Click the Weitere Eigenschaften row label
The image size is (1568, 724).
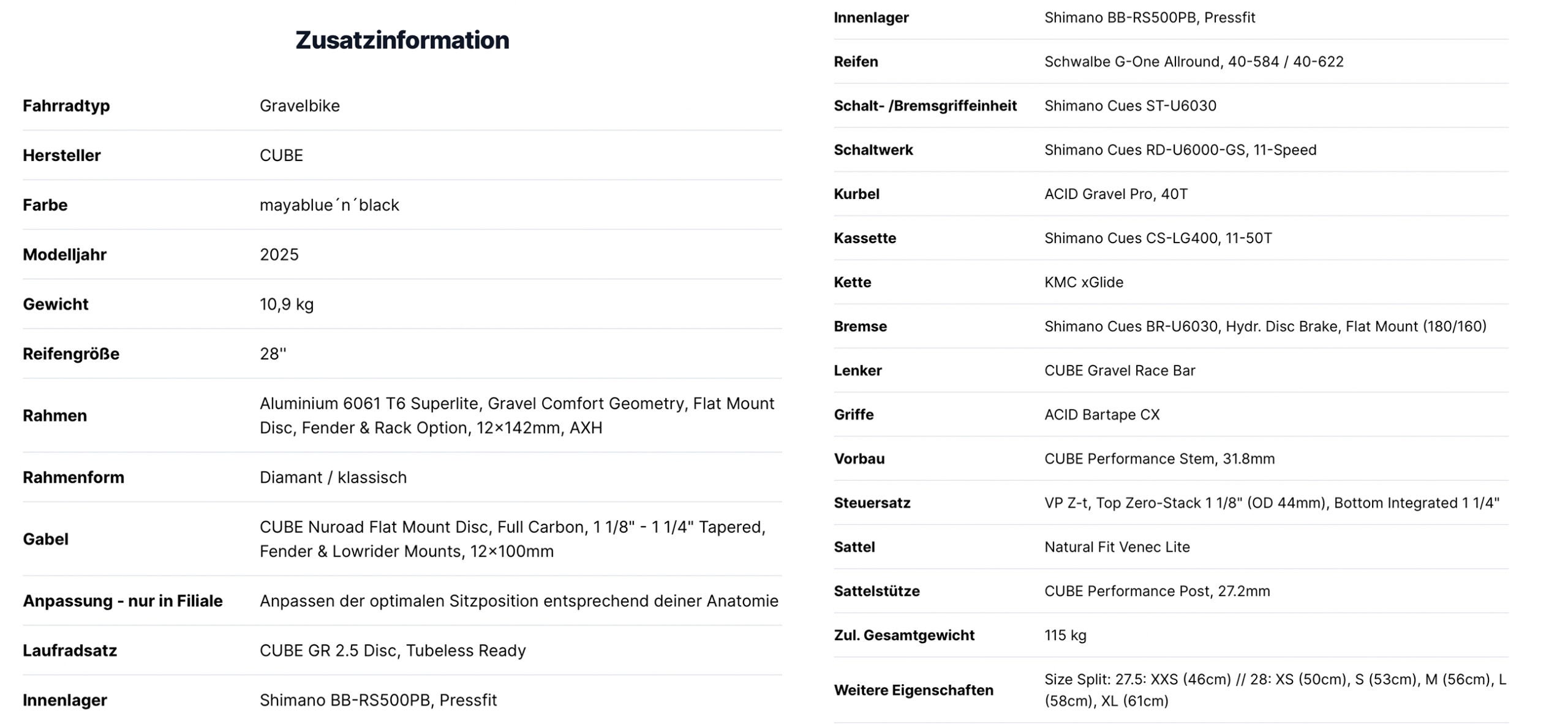[913, 690]
